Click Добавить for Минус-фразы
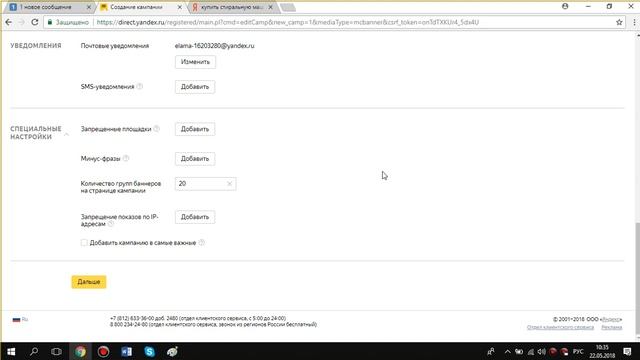 pos(195,158)
